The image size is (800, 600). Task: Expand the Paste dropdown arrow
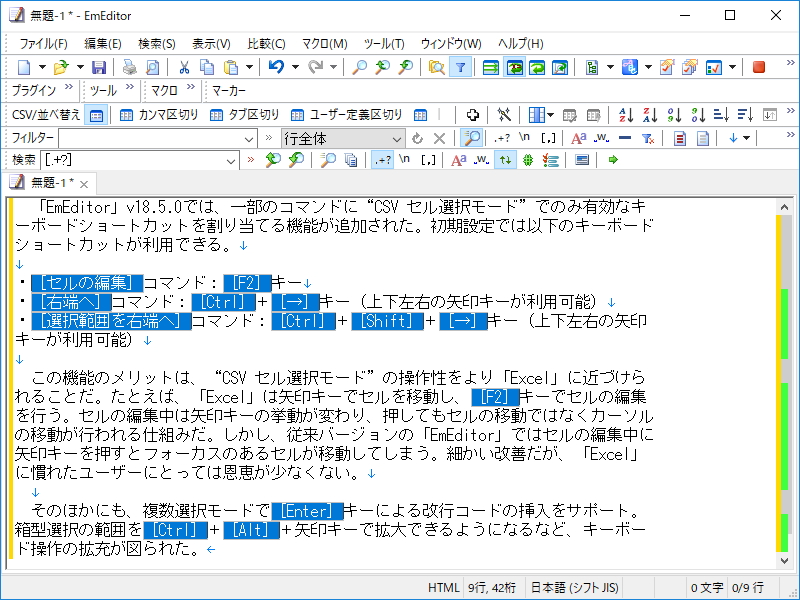pos(249,67)
